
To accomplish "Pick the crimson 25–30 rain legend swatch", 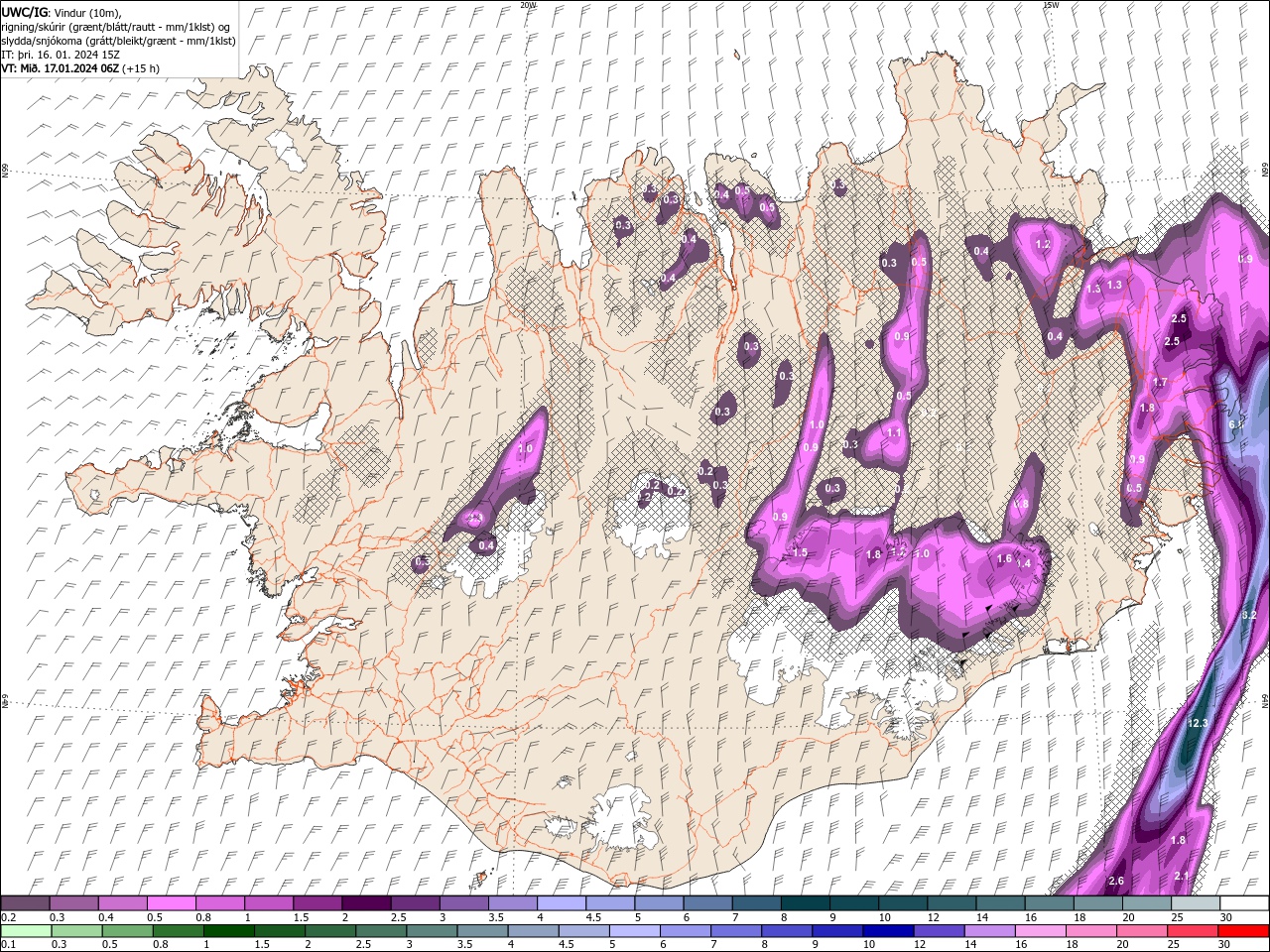I will [1192, 931].
